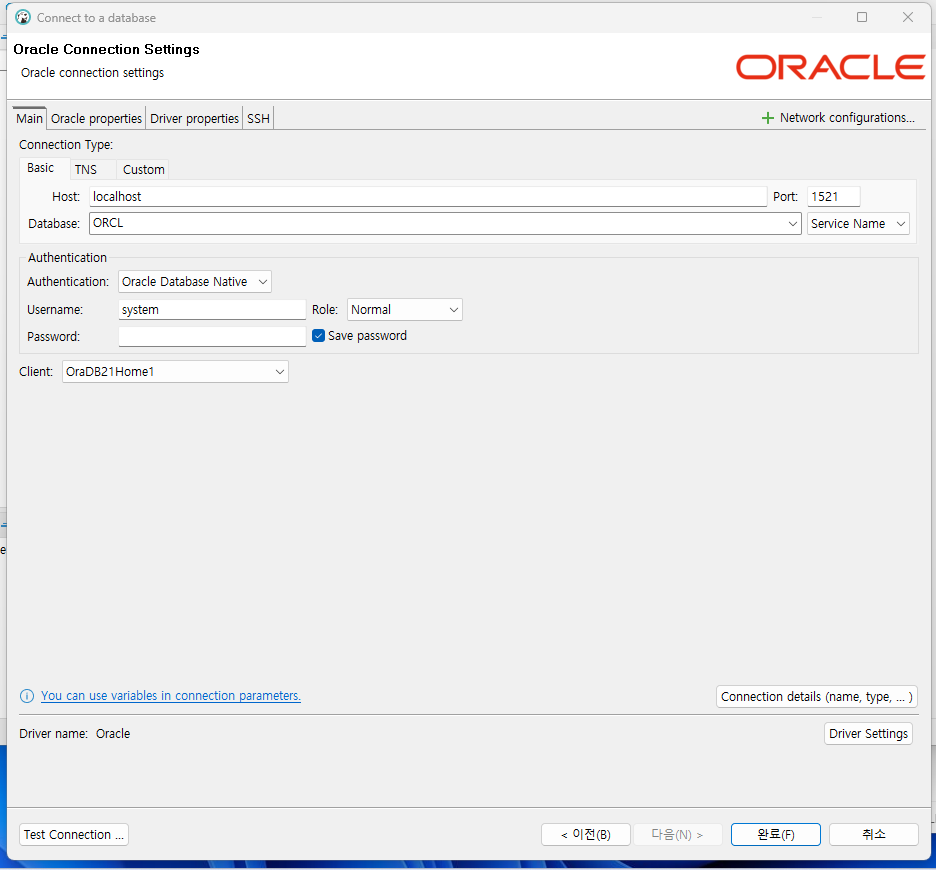The width and height of the screenshot is (936, 870).
Task: Click the Test Connection button
Action: (74, 835)
